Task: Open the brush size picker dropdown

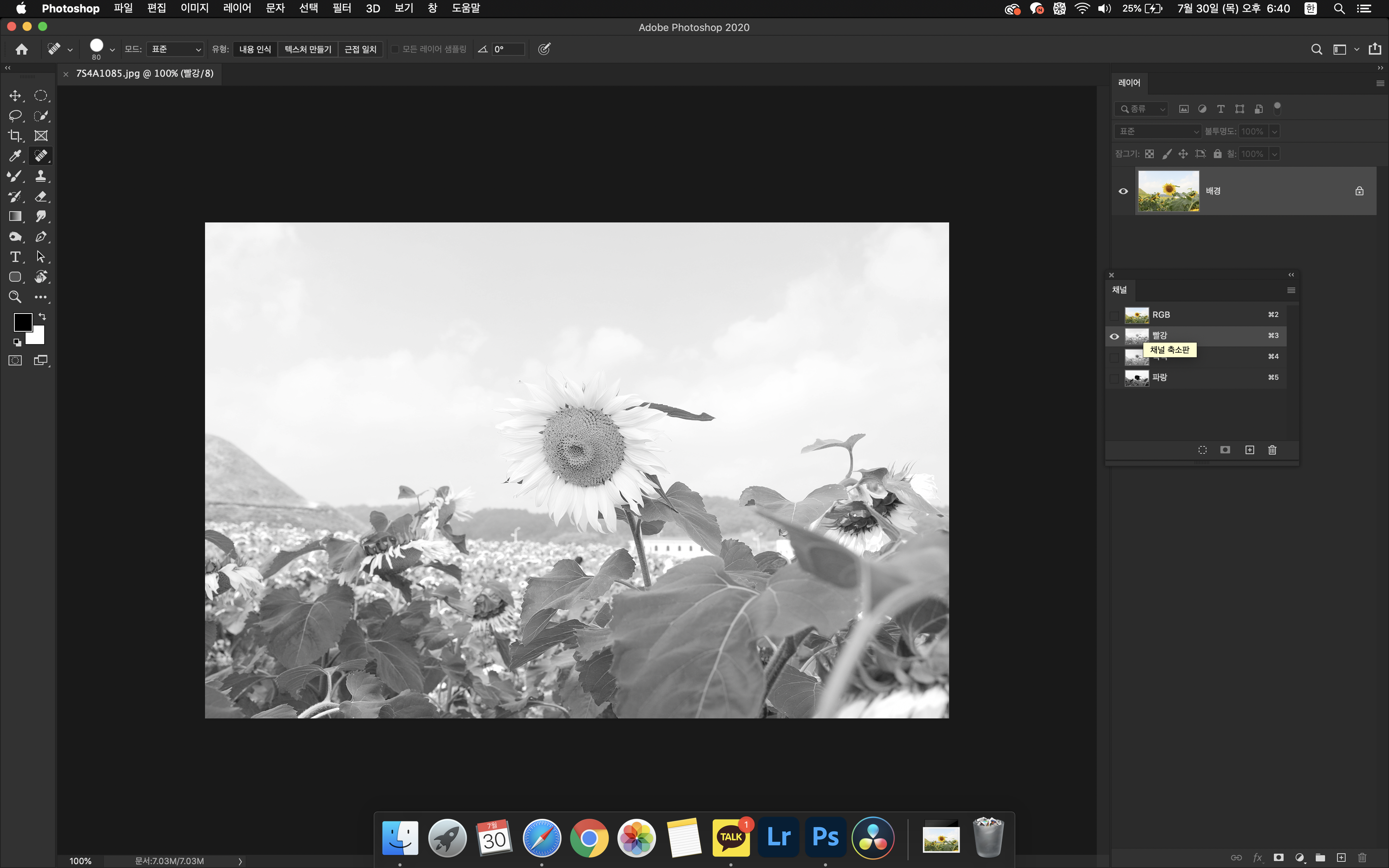Action: click(x=112, y=50)
